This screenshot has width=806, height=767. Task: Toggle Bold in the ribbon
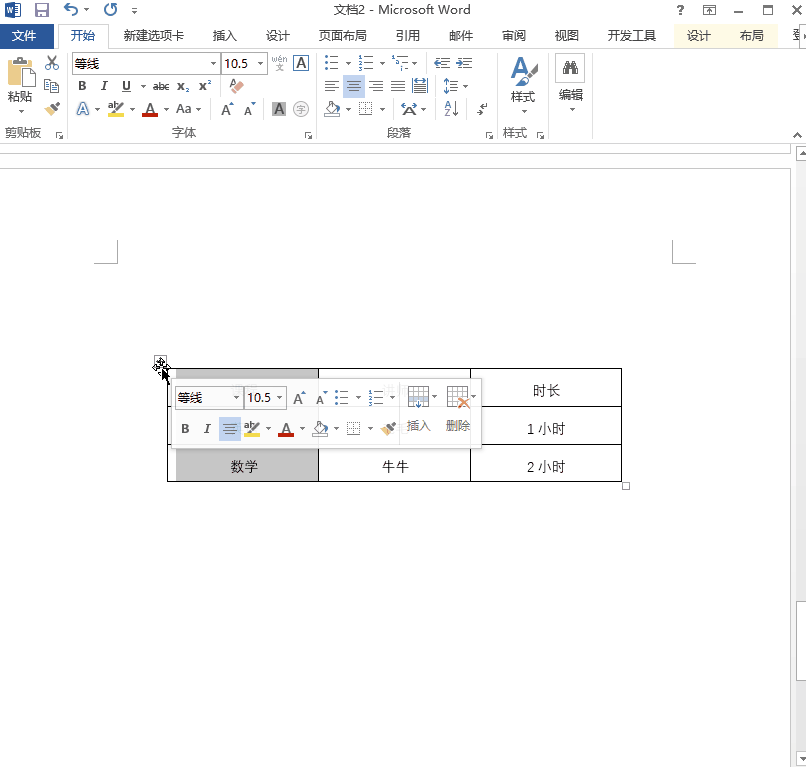click(82, 86)
